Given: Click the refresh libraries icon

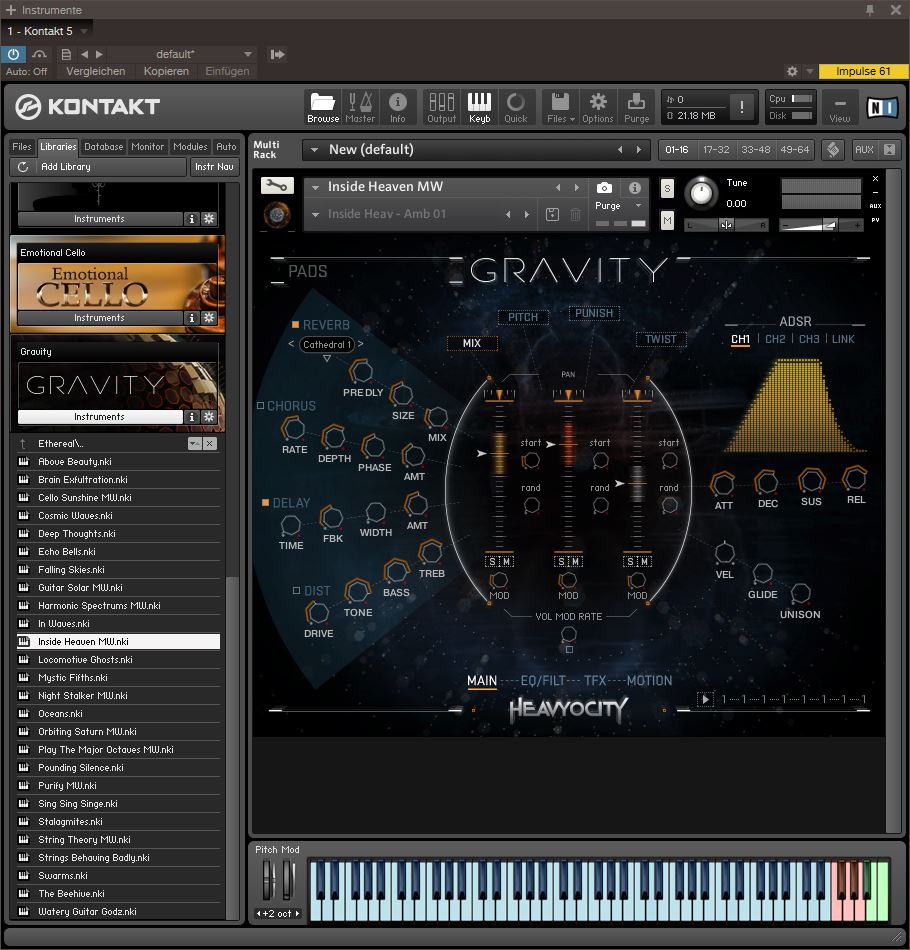Looking at the screenshot, I should (23, 167).
